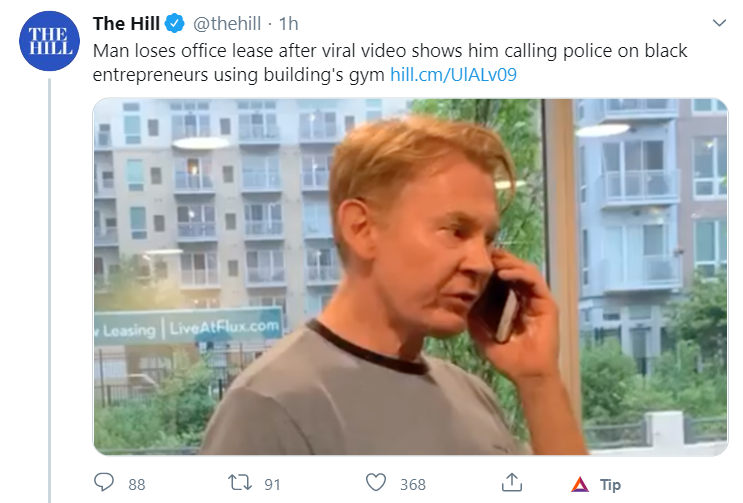Open the 1h tweet timestamp
Image resolution: width=743 pixels, height=503 pixels.
[x=288, y=24]
